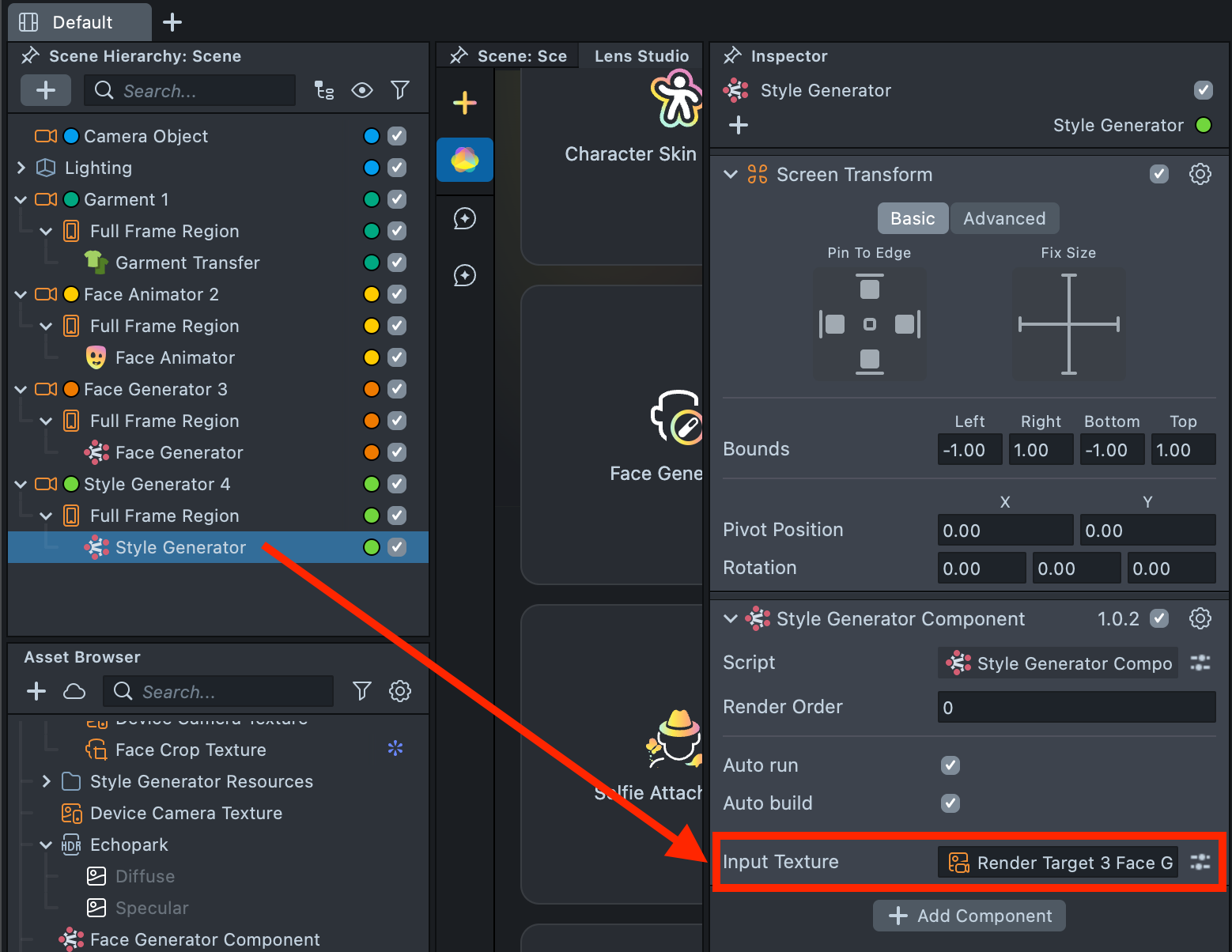1232x952 pixels.
Task: Click the Pin To Edge top anchor
Action: [x=870, y=288]
